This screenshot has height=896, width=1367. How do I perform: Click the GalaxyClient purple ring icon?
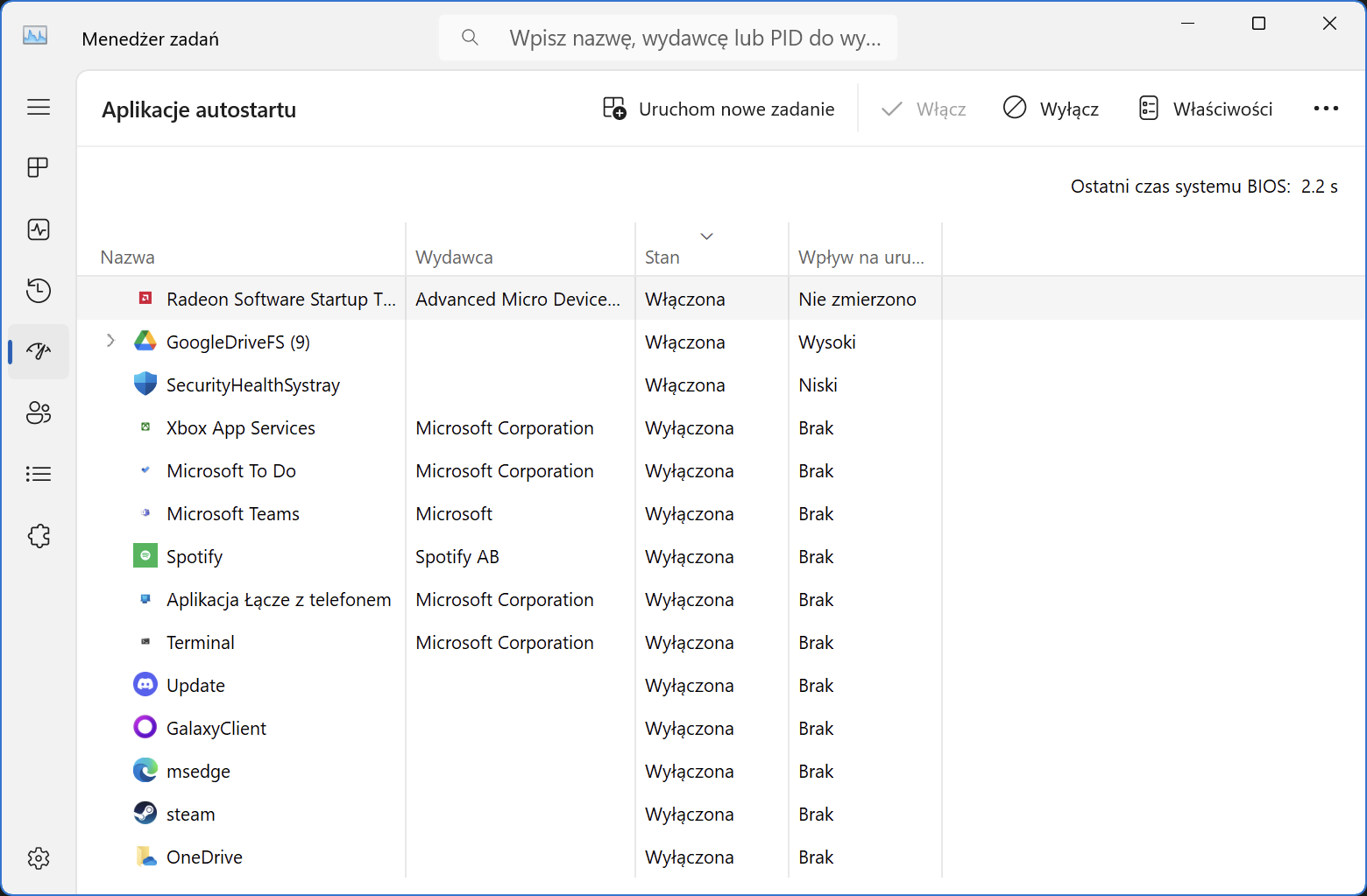[145, 728]
